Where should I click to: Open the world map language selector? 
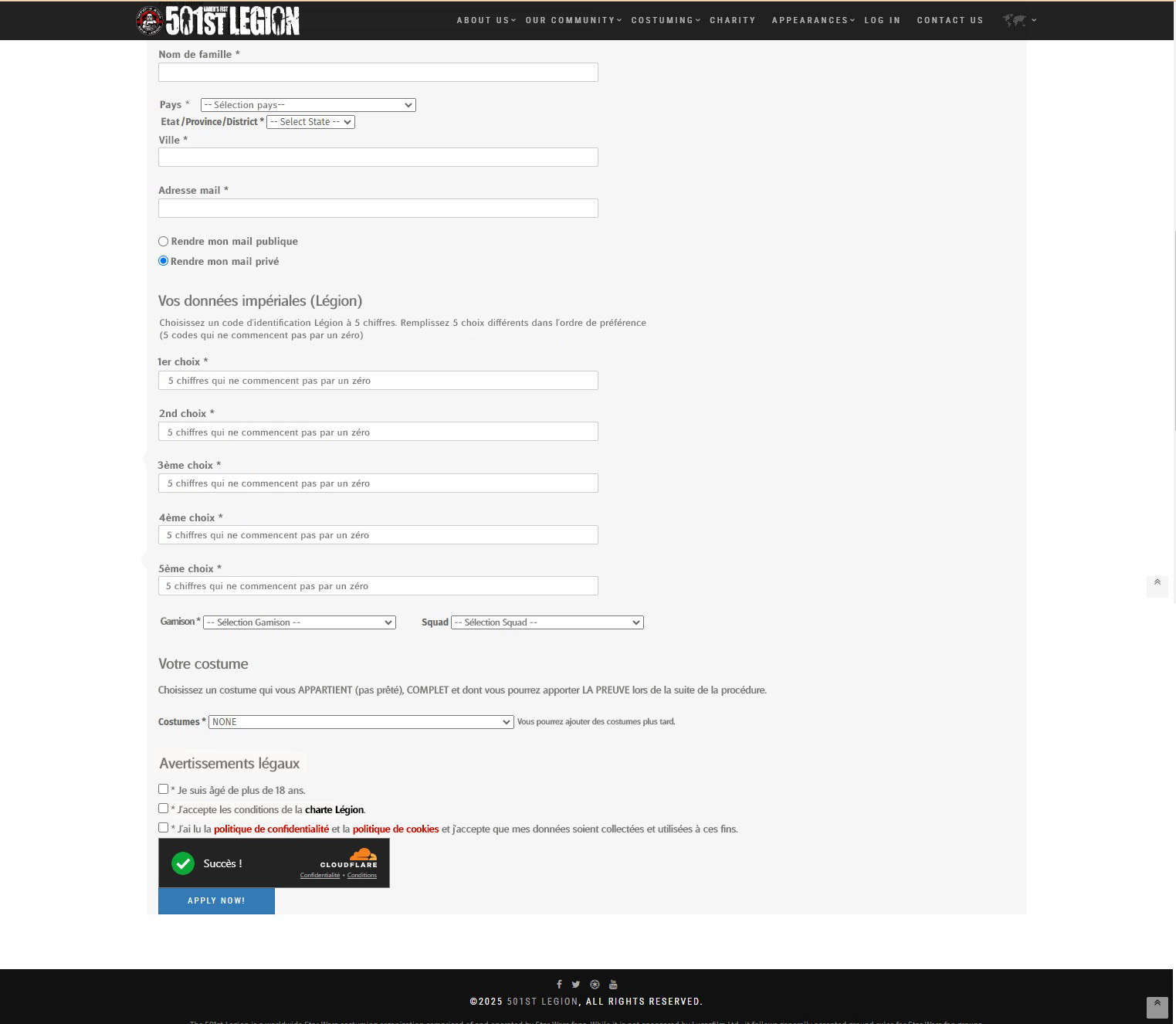pyautogui.click(x=1018, y=20)
